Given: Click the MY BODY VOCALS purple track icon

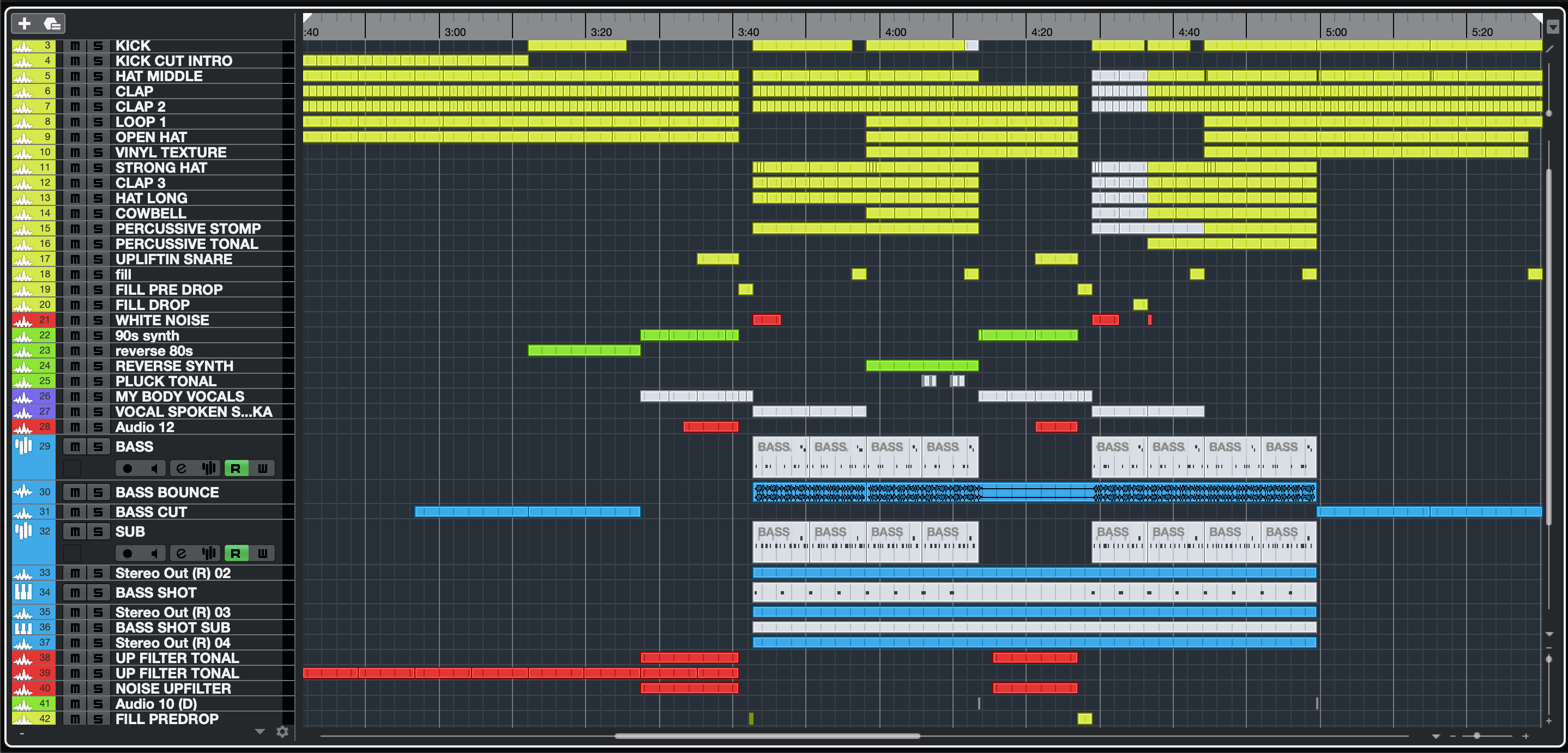Looking at the screenshot, I should pyautogui.click(x=22, y=397).
